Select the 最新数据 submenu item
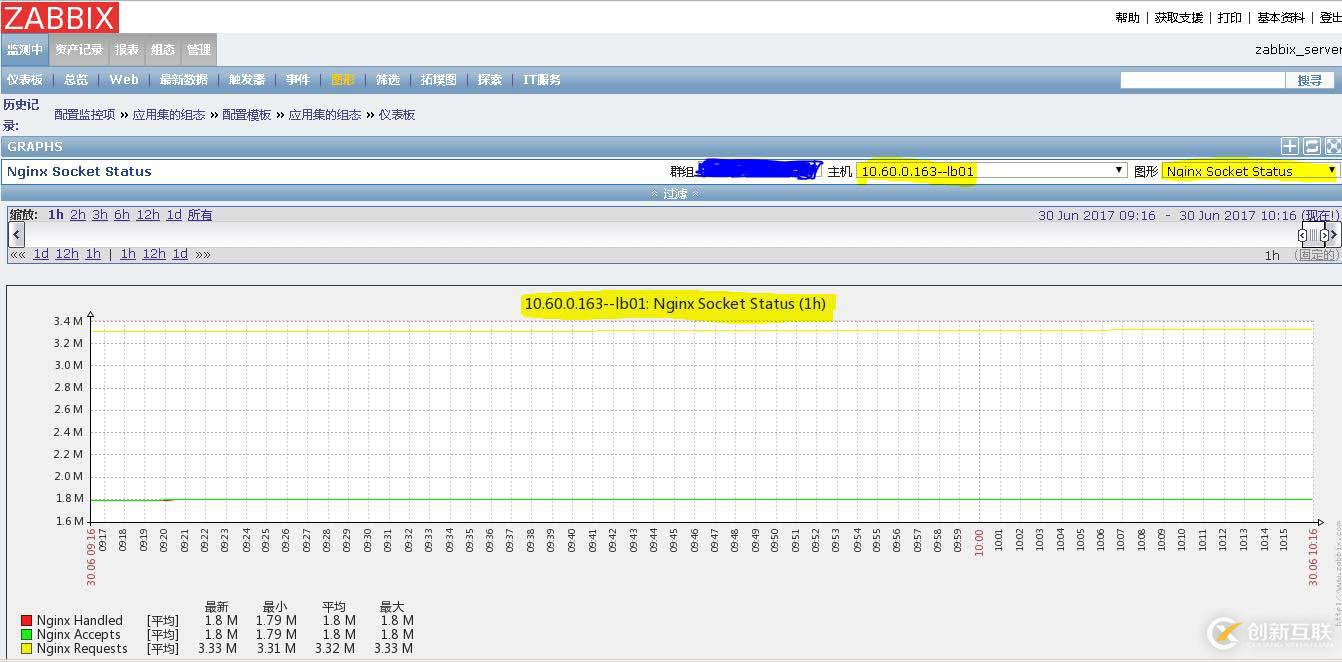The height and width of the screenshot is (662, 1342). pos(183,80)
